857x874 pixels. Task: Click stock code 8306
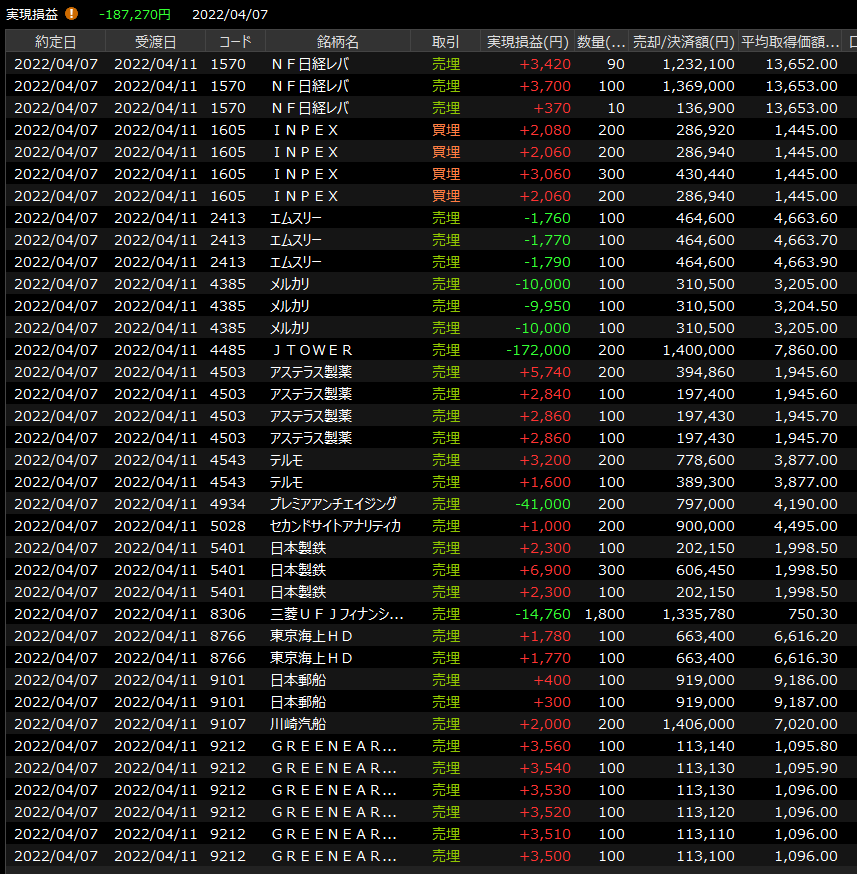(x=228, y=614)
